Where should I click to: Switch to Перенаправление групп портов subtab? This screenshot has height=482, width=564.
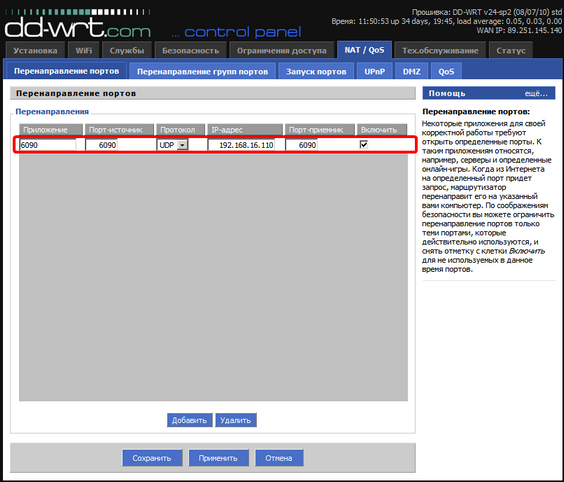coord(203,71)
